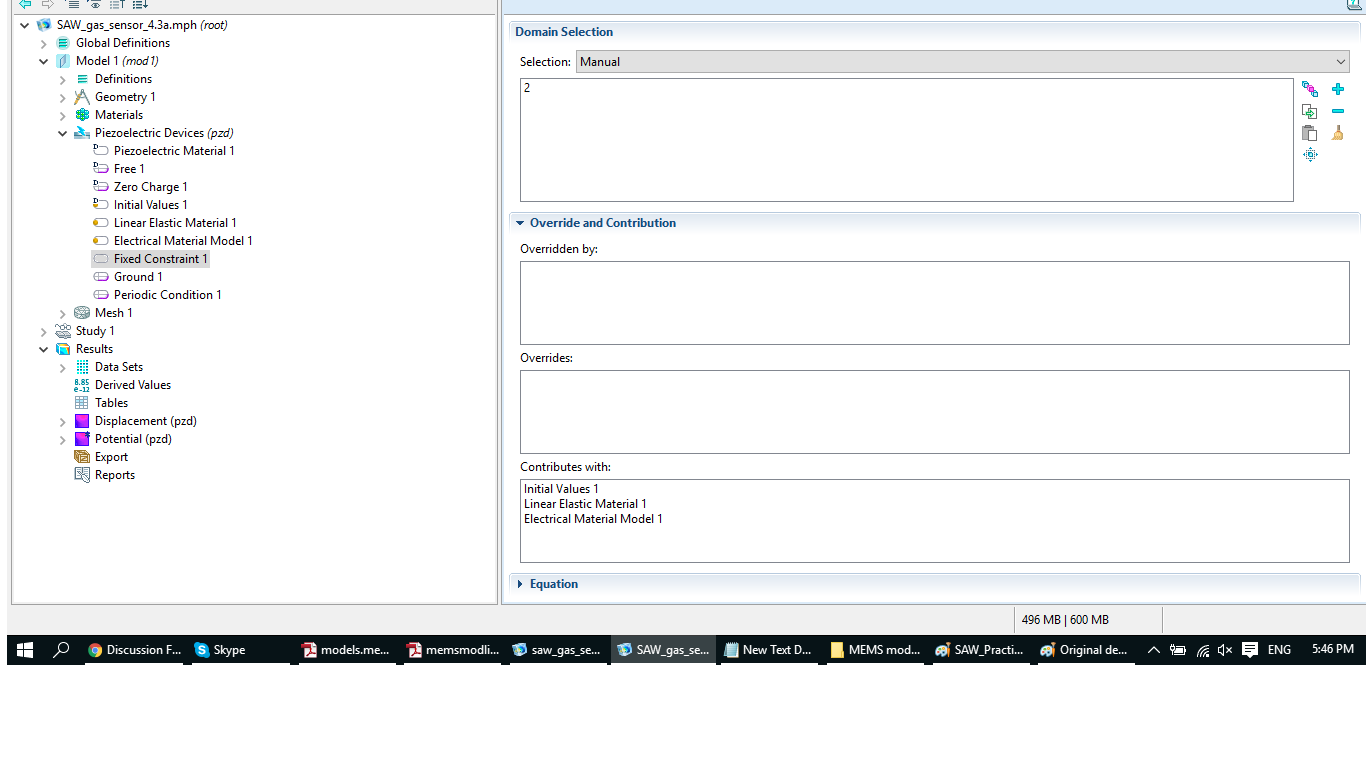Select Periodic Condition 1 node
The width and height of the screenshot is (1366, 768).
[x=167, y=295]
